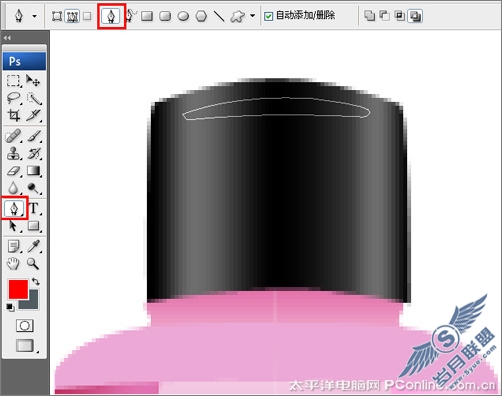This screenshot has width=502, height=396.
Task: Select the Blur tool
Action: [x=13, y=188]
